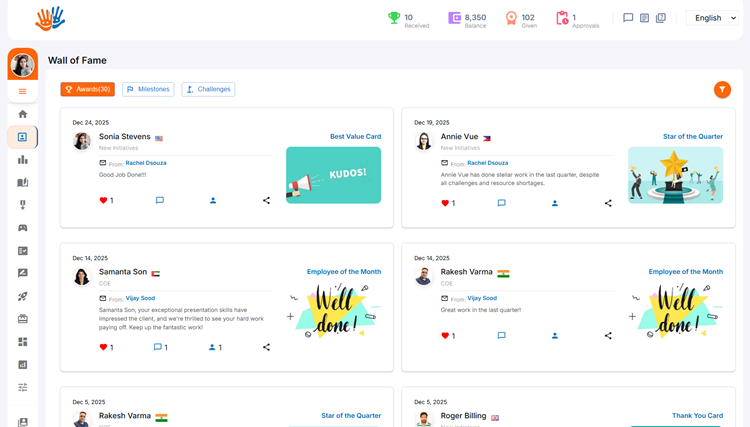Open the English language dropdown

(714, 18)
